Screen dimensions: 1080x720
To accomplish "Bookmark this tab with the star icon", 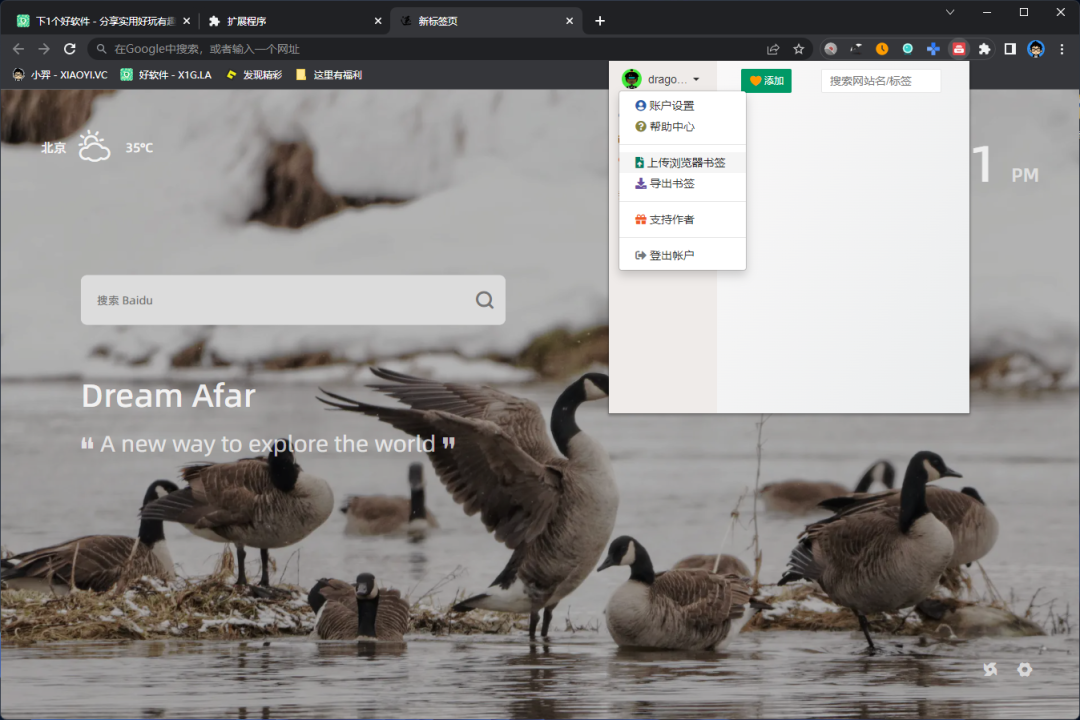I will (798, 49).
